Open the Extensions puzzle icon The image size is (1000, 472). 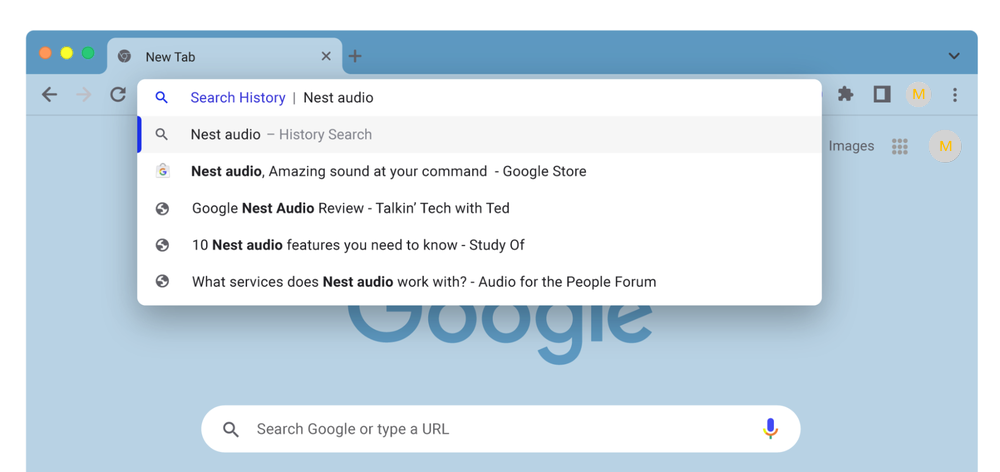pos(846,94)
